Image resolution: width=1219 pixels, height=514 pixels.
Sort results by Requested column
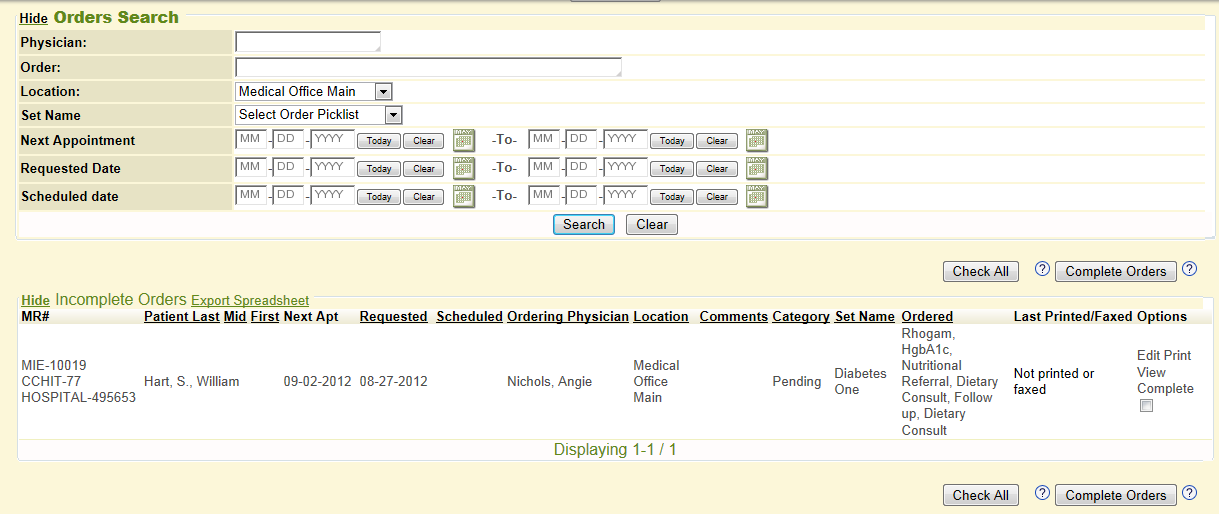coord(393,317)
